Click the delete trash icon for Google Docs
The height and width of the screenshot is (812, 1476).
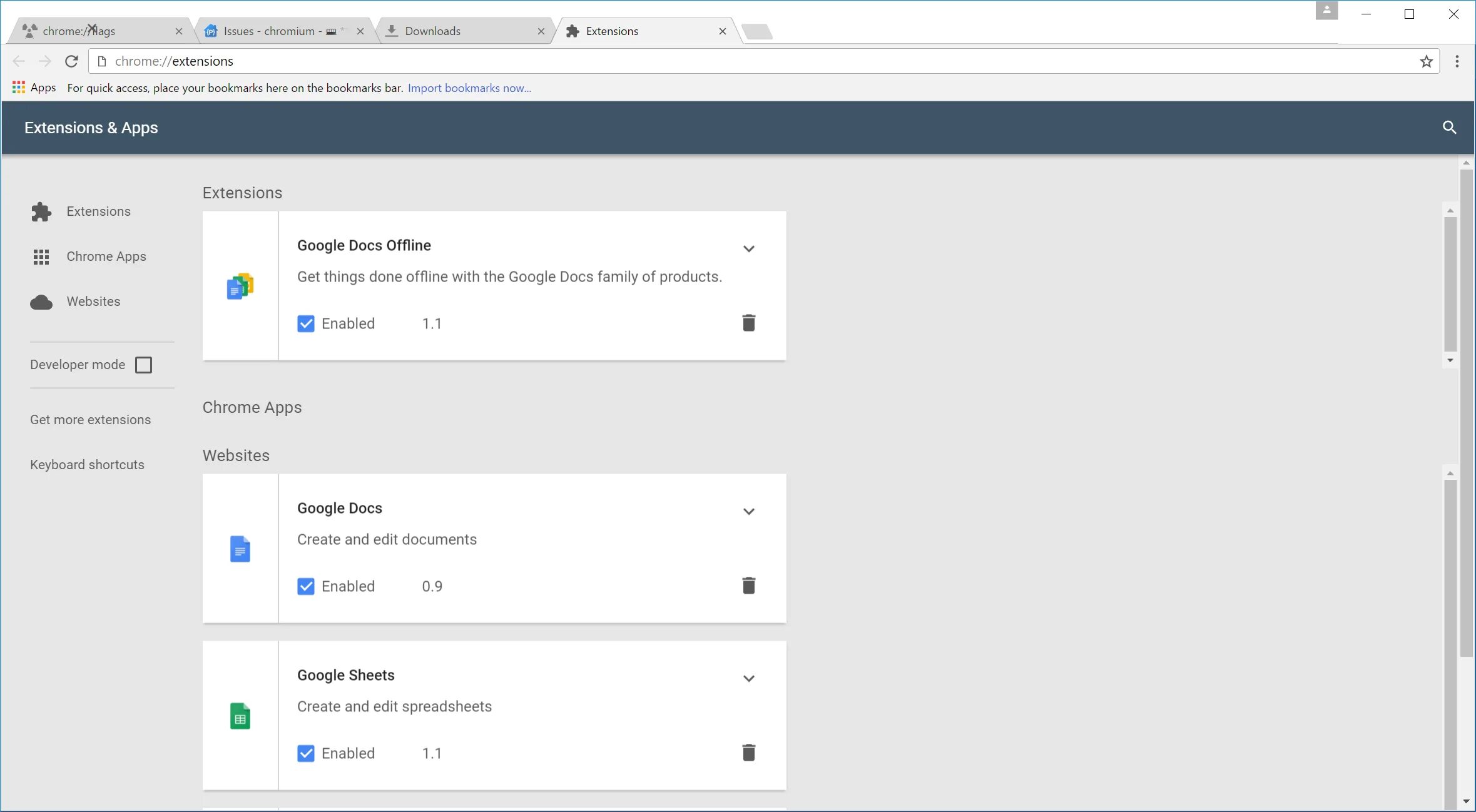coord(748,586)
